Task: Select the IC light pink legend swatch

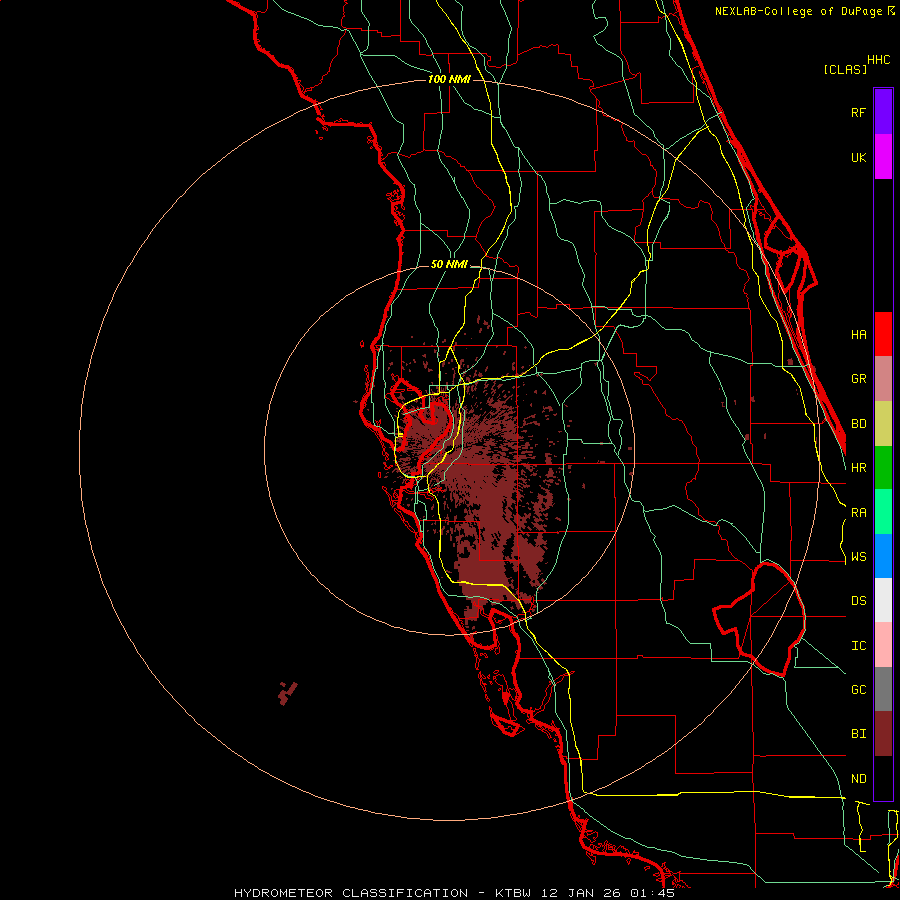Action: 883,645
